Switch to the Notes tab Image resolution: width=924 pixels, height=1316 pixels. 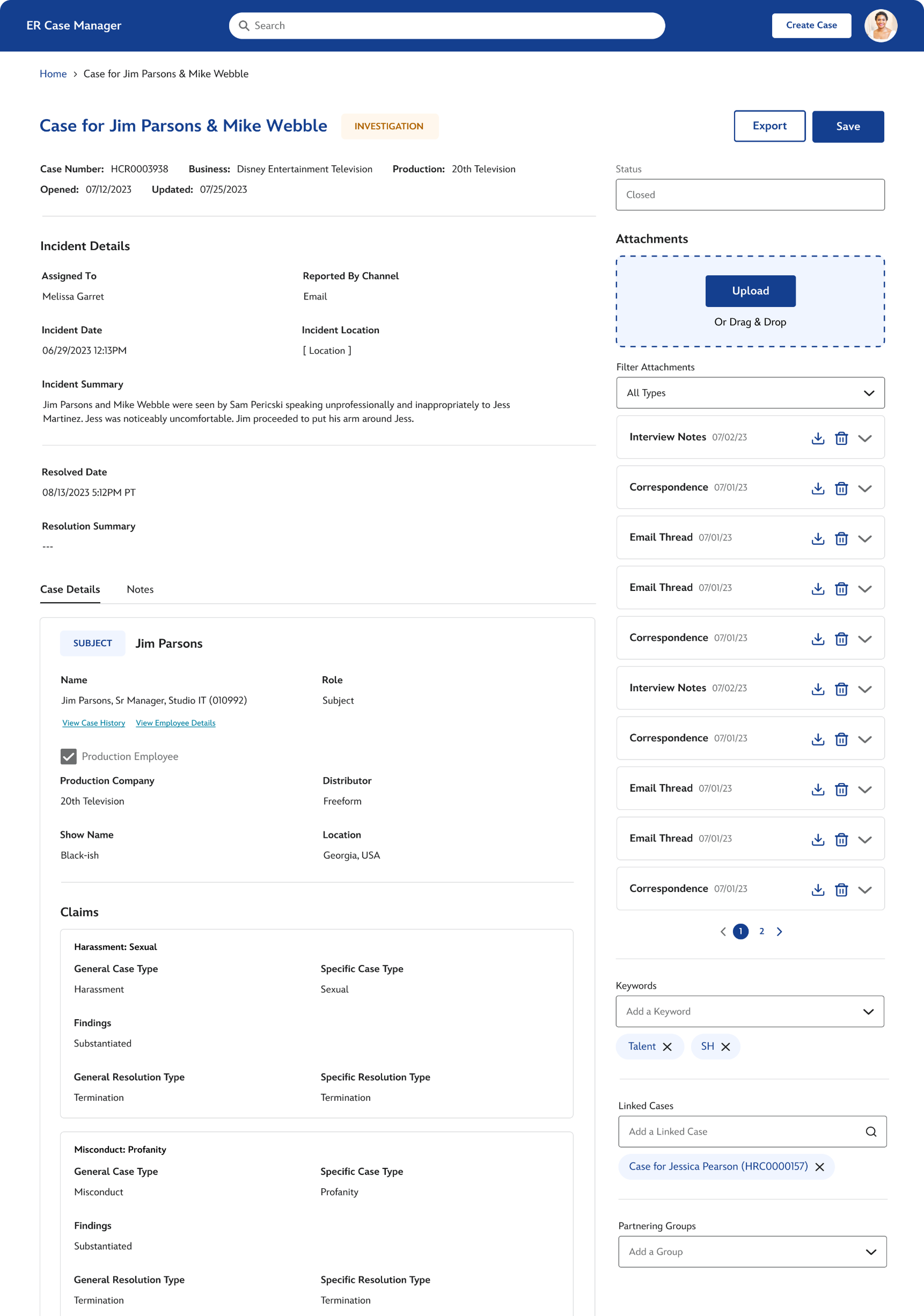[x=140, y=589]
